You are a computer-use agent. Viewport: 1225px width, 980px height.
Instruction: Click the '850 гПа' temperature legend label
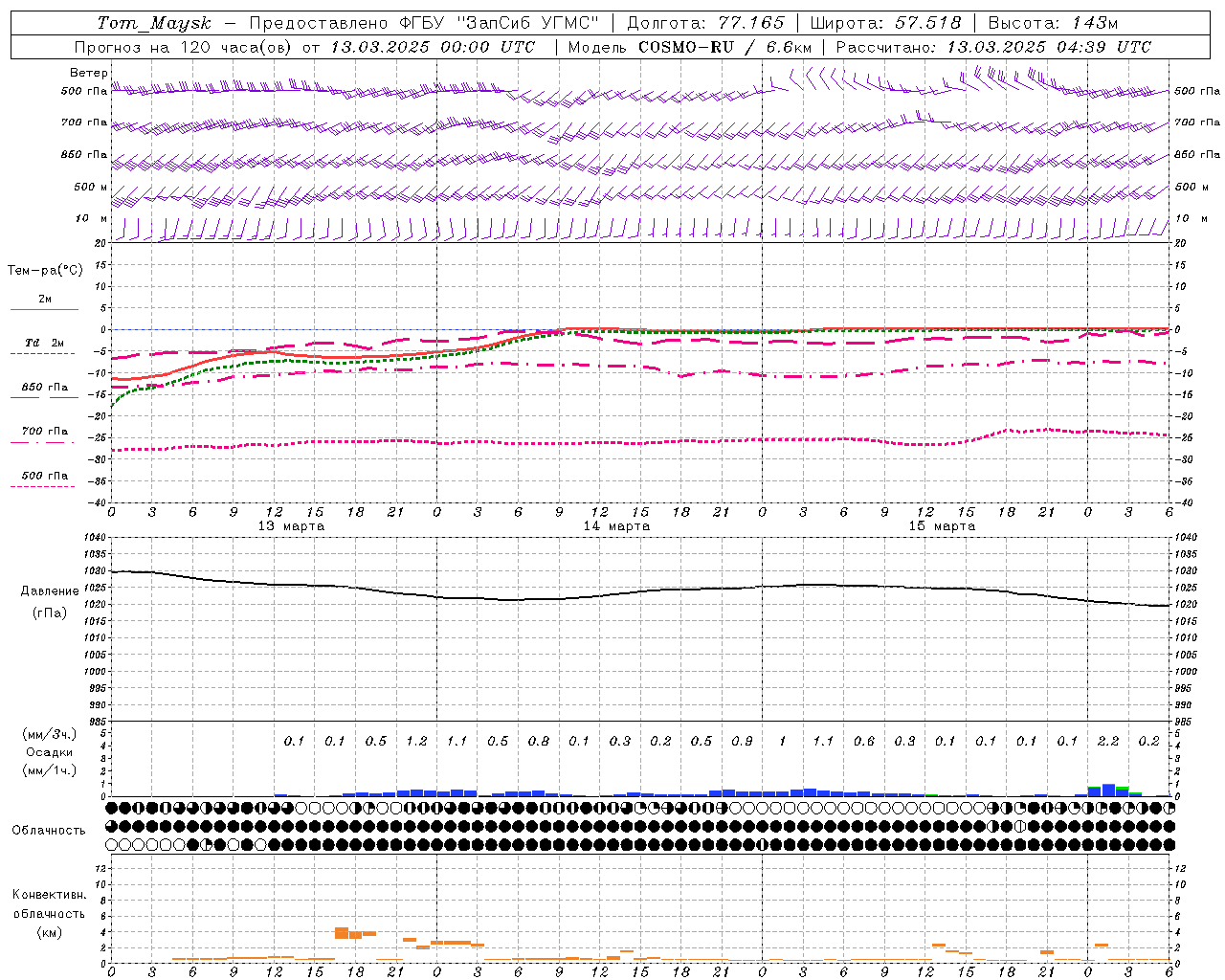pyautogui.click(x=45, y=388)
